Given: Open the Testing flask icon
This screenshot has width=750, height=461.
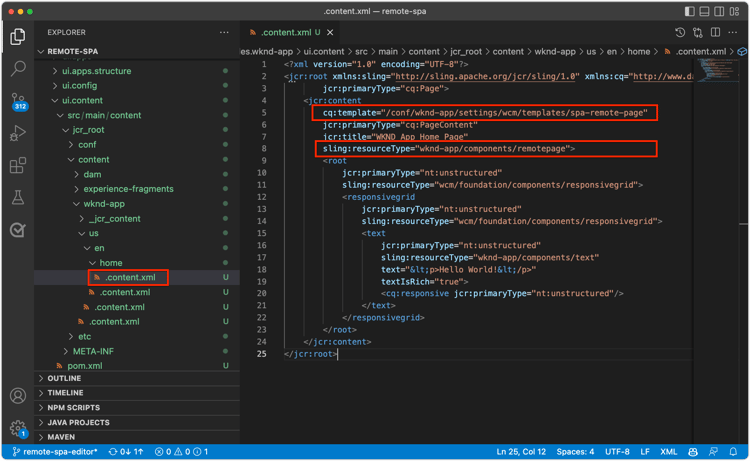Looking at the screenshot, I should click(x=18, y=198).
